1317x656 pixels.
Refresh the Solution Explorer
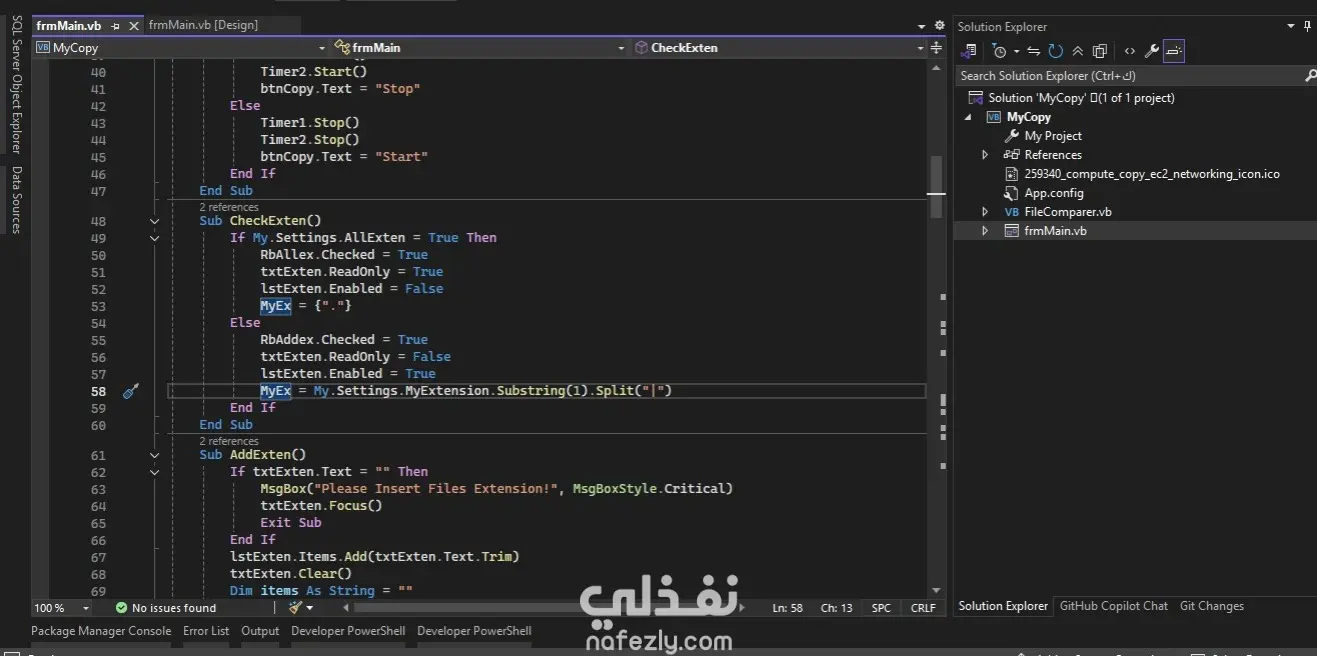1056,51
